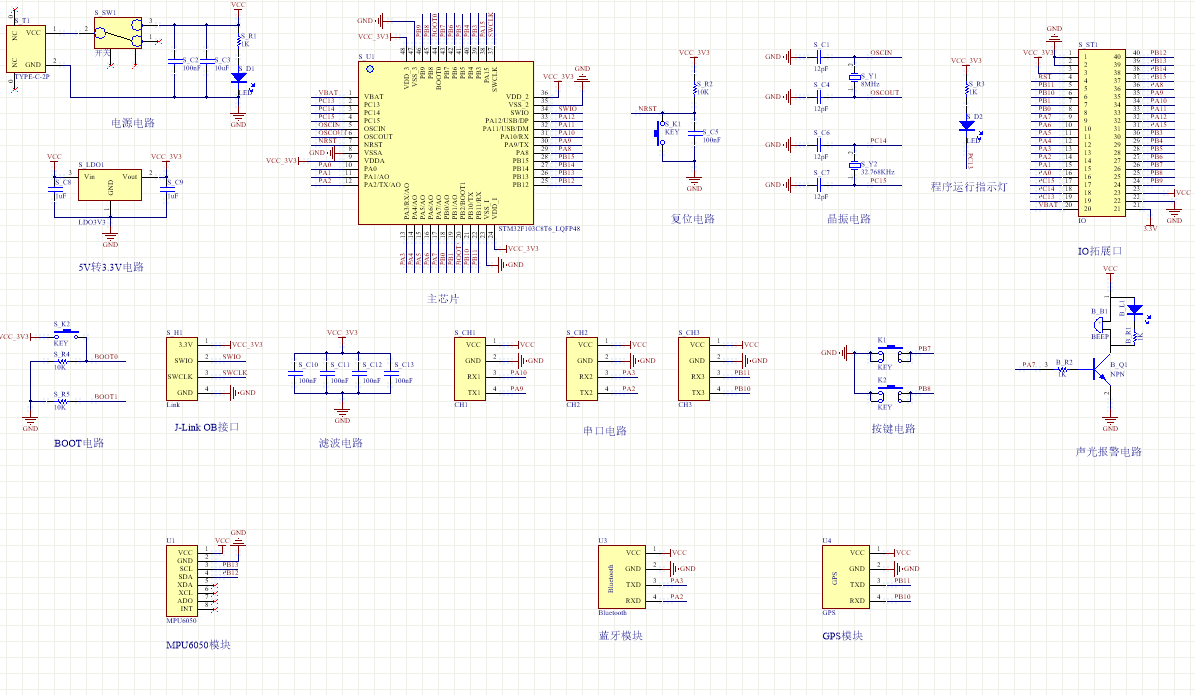
Task: Click the '主芯片' label
Action: [443, 299]
